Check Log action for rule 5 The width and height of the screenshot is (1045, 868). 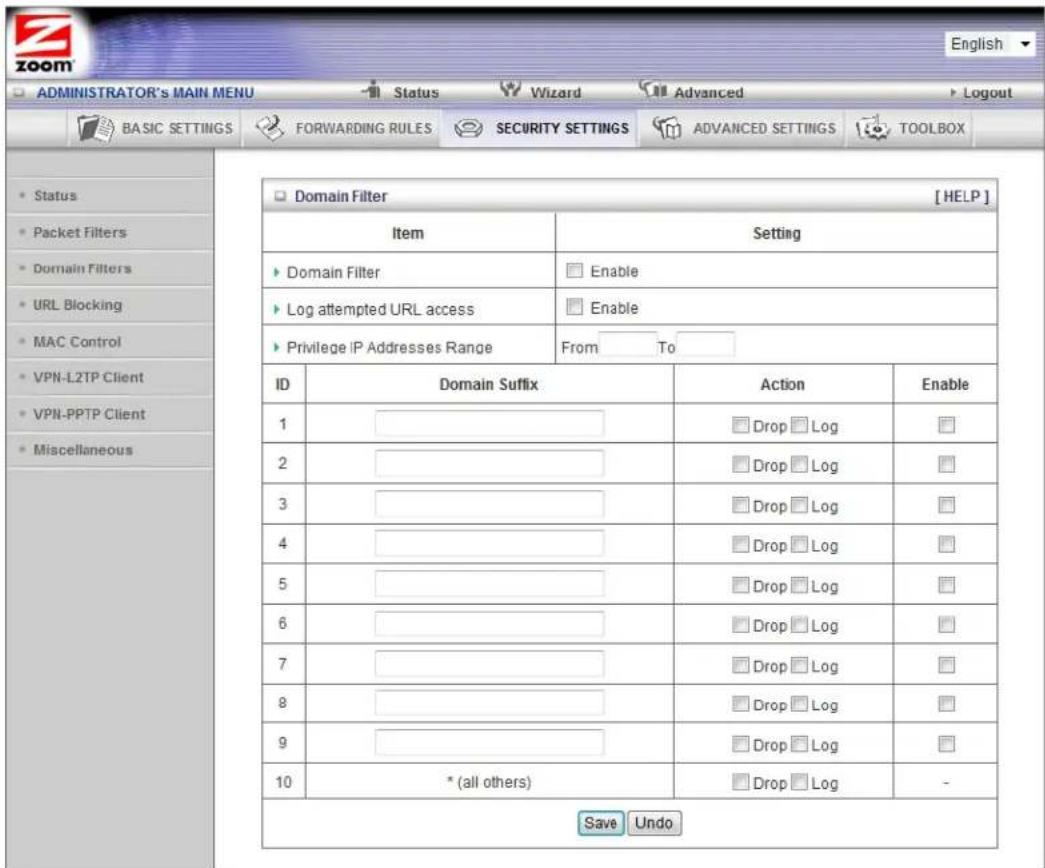(x=799, y=585)
